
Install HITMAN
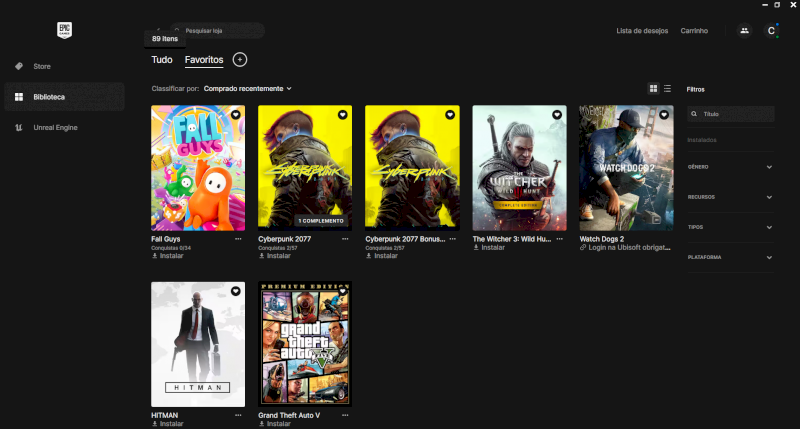pos(167,424)
